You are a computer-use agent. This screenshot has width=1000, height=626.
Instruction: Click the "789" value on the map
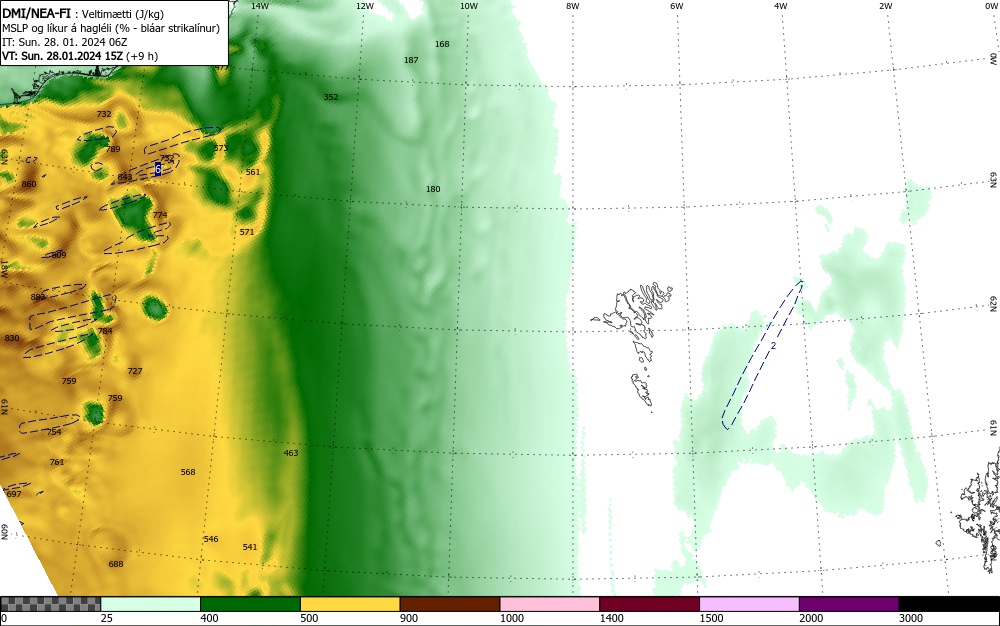click(113, 149)
